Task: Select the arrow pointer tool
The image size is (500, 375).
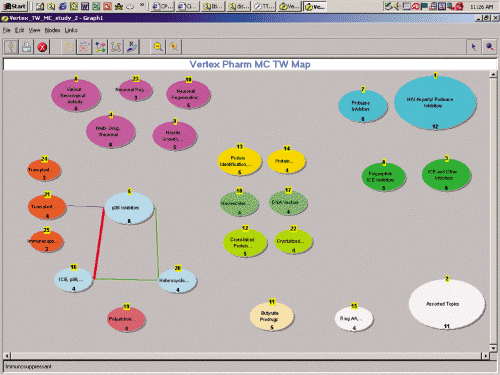Action: [474, 47]
